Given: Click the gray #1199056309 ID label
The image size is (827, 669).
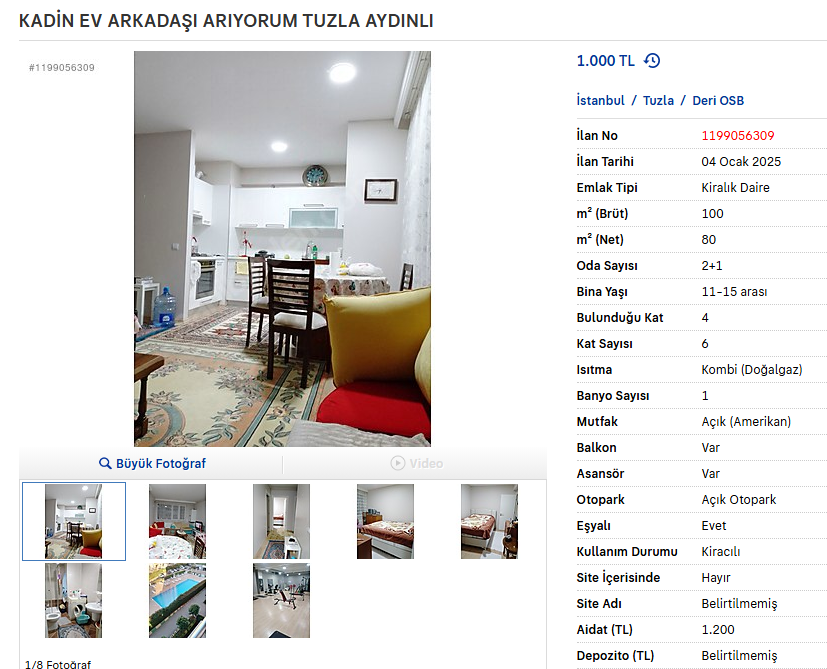Looking at the screenshot, I should (x=62, y=68).
